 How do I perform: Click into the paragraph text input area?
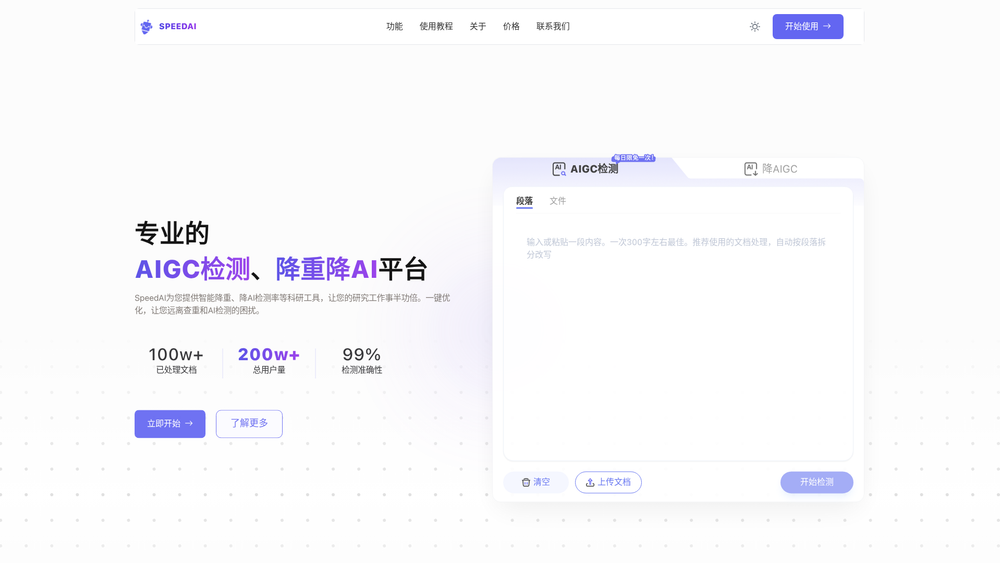tap(678, 338)
